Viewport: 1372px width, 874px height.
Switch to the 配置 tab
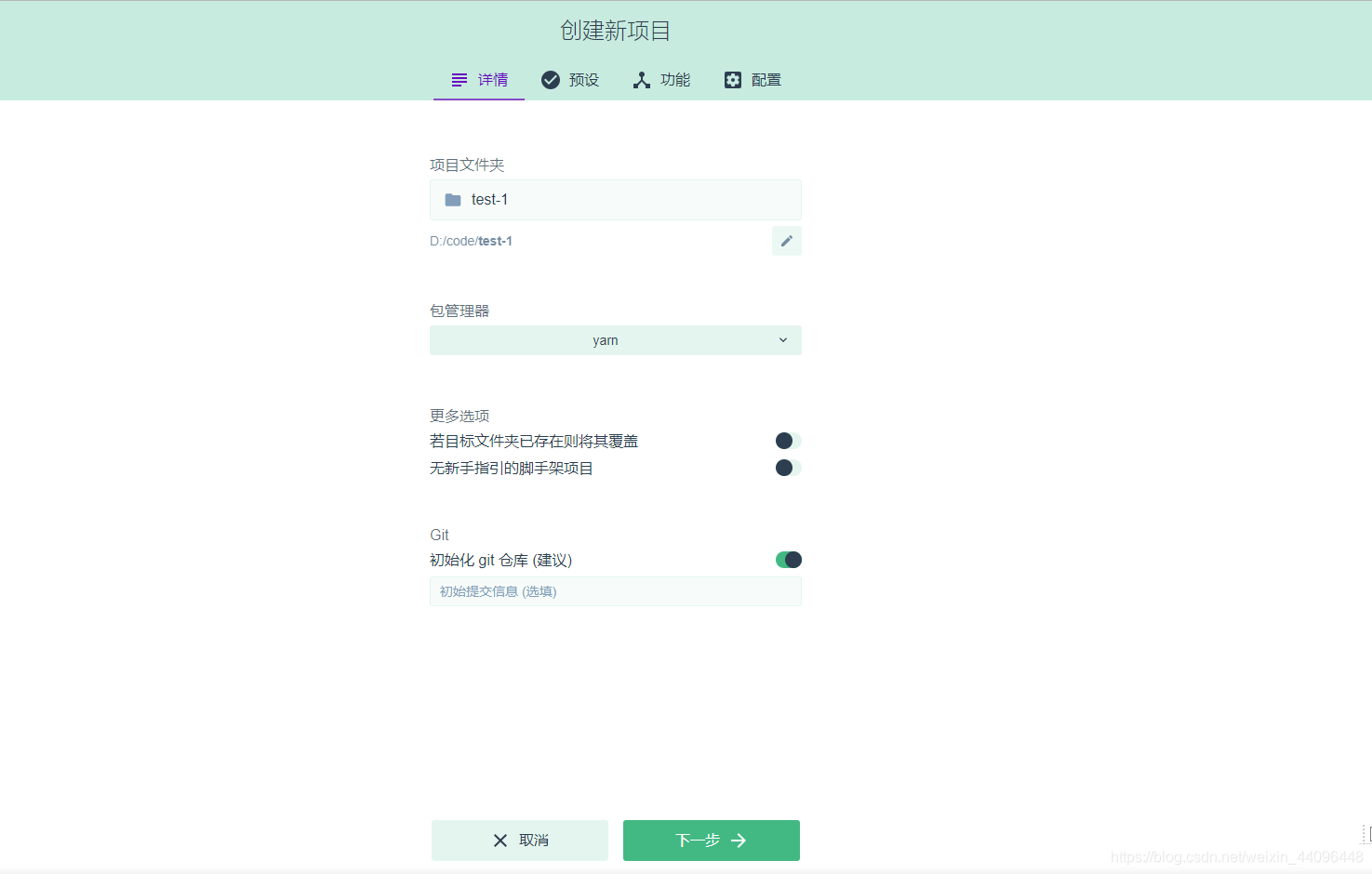point(752,80)
